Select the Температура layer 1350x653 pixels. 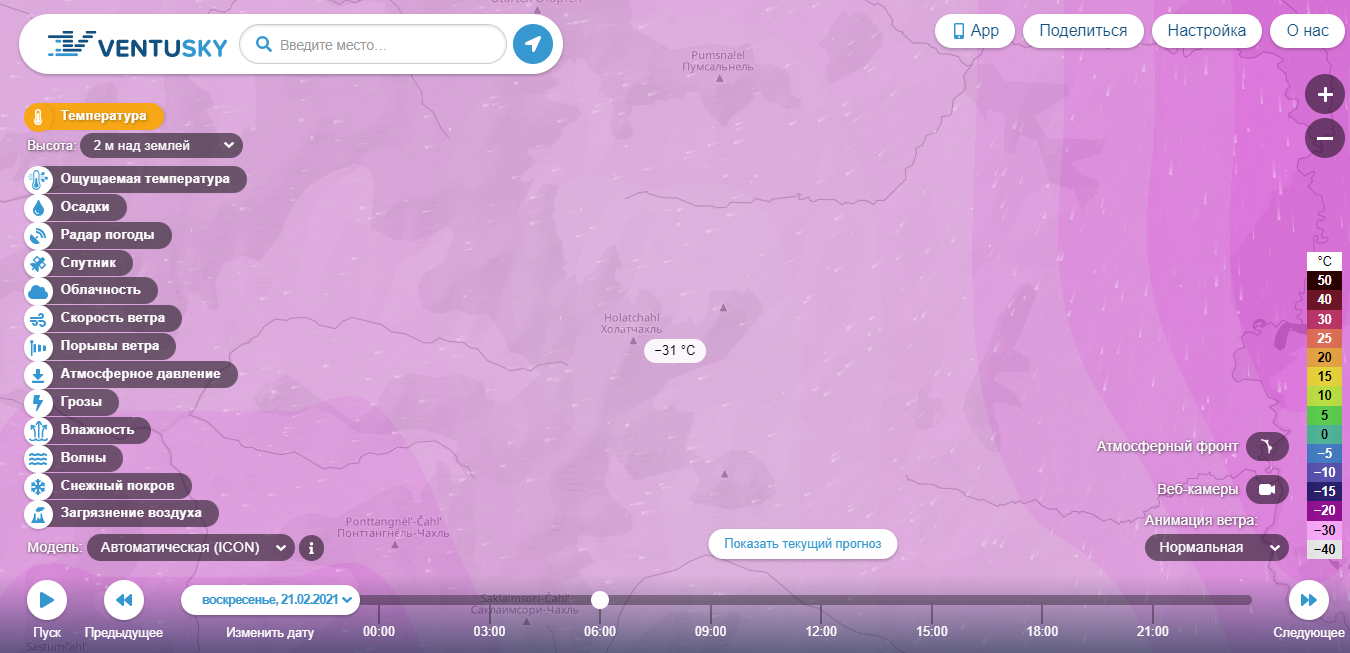point(94,117)
